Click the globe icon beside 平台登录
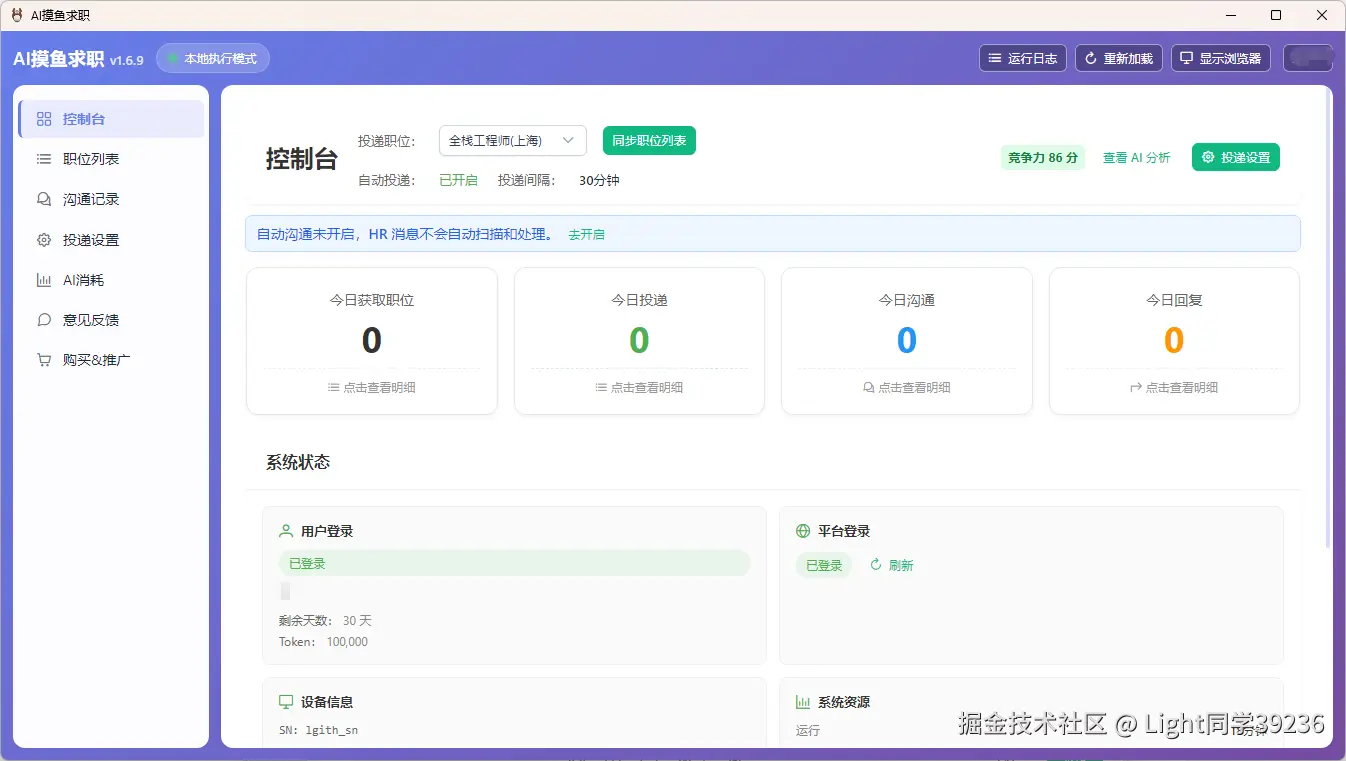1346x761 pixels. pyautogui.click(x=803, y=531)
